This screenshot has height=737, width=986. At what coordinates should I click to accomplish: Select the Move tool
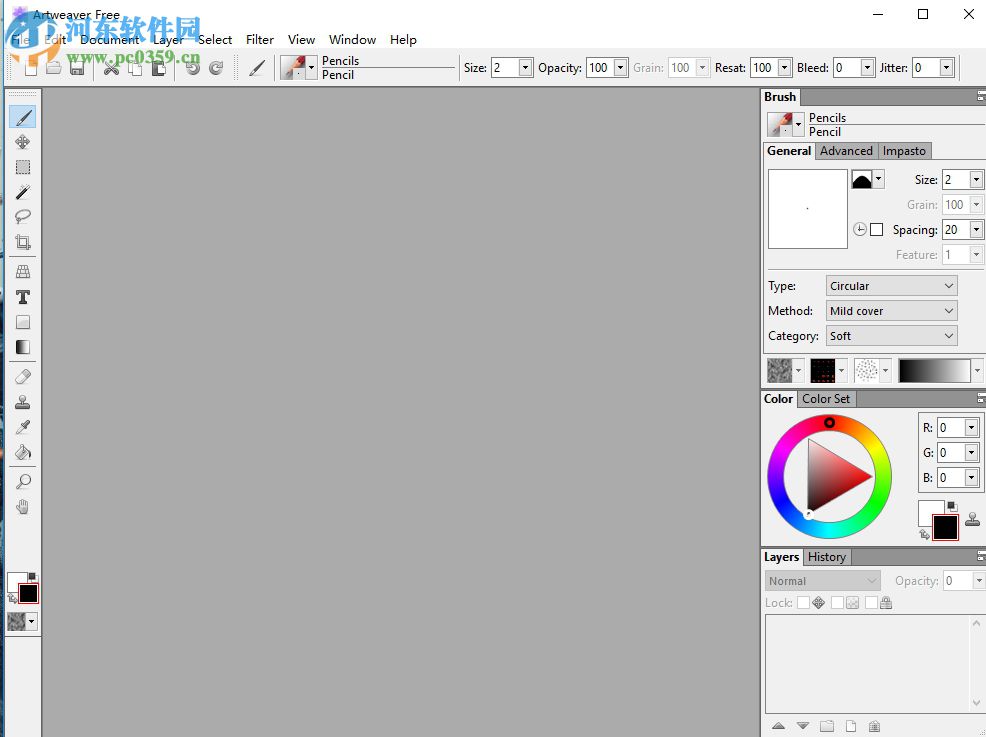coord(22,142)
